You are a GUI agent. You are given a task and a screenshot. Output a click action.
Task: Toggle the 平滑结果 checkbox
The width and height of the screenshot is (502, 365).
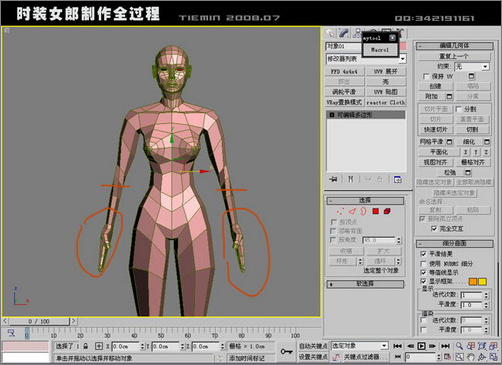pyautogui.click(x=423, y=254)
